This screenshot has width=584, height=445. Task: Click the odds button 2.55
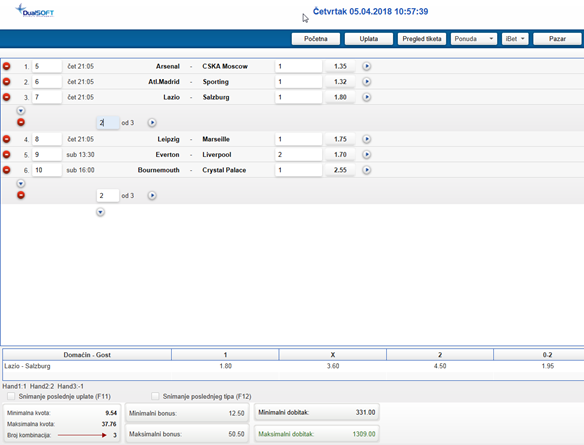(x=340, y=170)
